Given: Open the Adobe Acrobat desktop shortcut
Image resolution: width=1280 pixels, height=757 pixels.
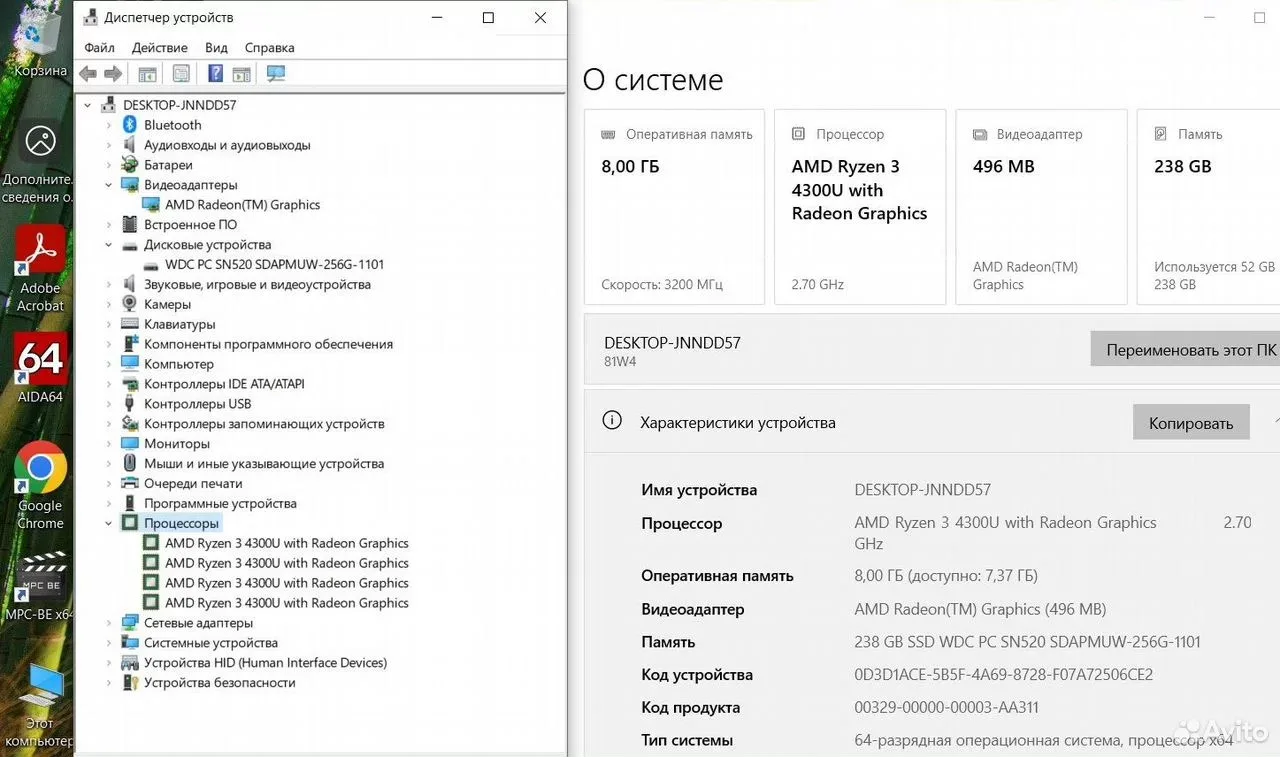Looking at the screenshot, I should coord(40,270).
